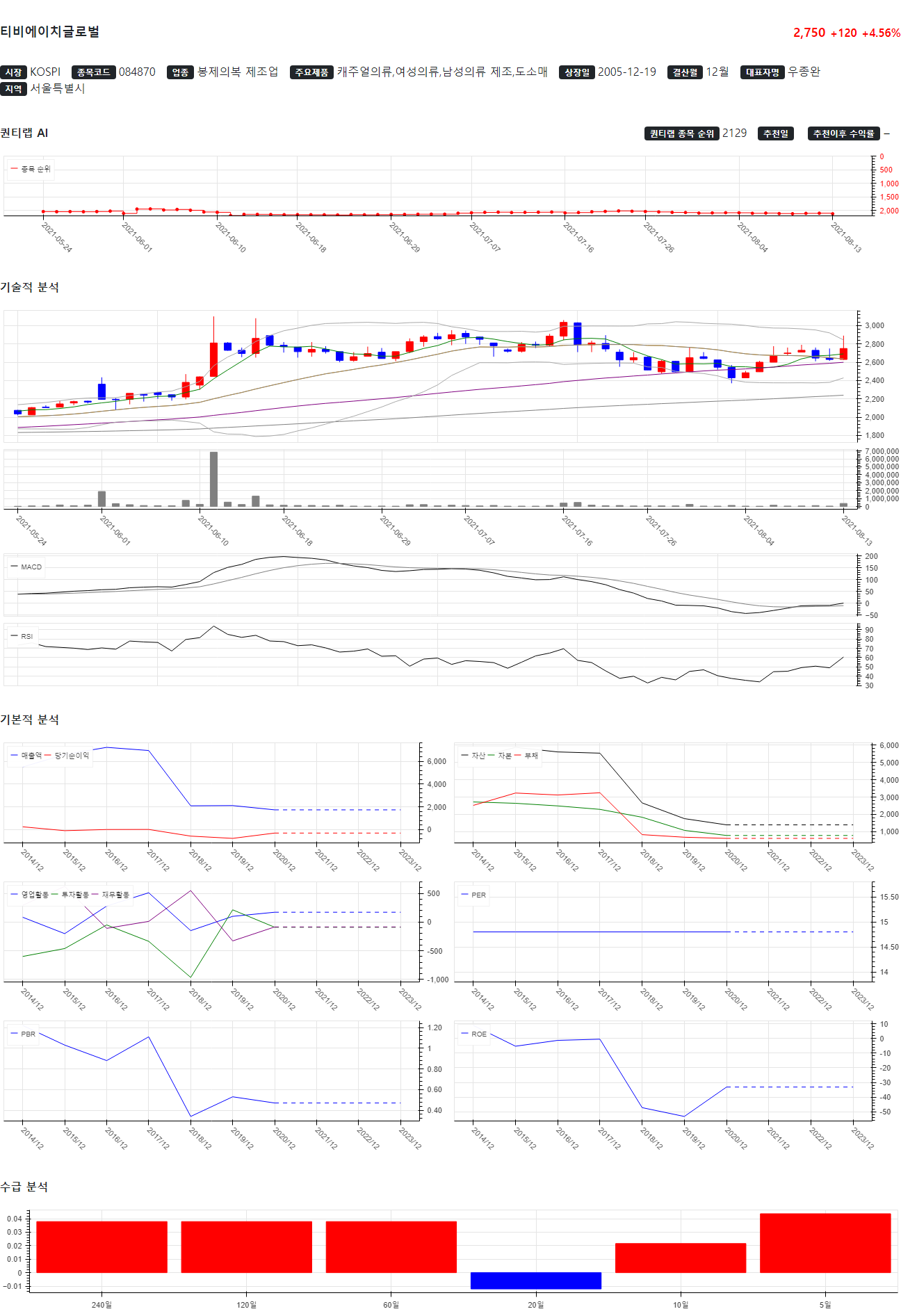The width and height of the screenshot is (901, 1316).
Task: Click the 결산월 badge
Action: [685, 72]
